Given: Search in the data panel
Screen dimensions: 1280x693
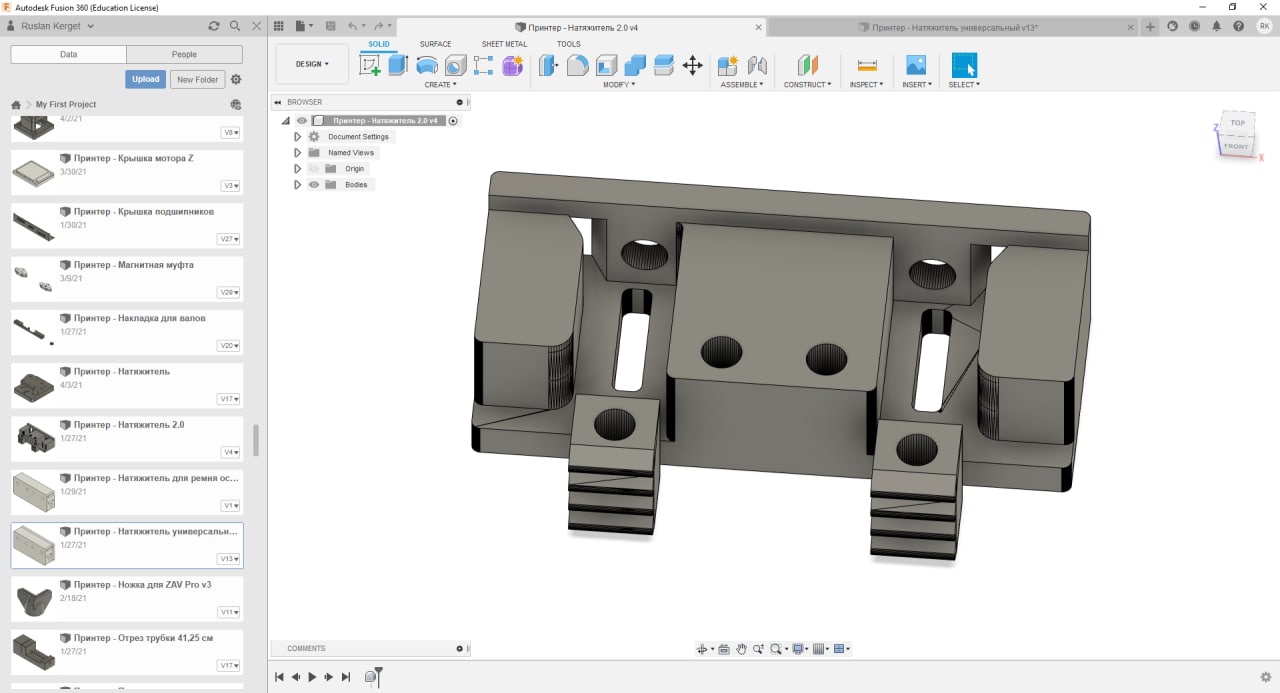Looking at the screenshot, I should 235,26.
